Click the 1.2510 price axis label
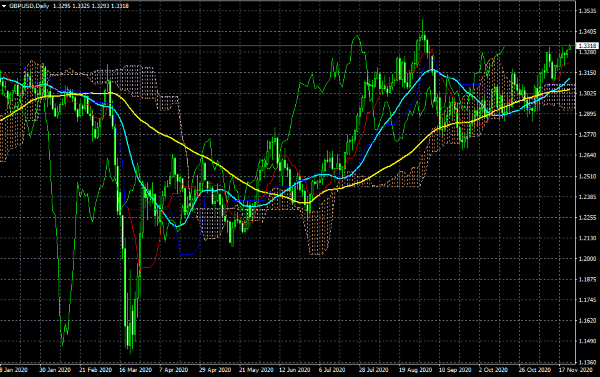 [x=588, y=176]
